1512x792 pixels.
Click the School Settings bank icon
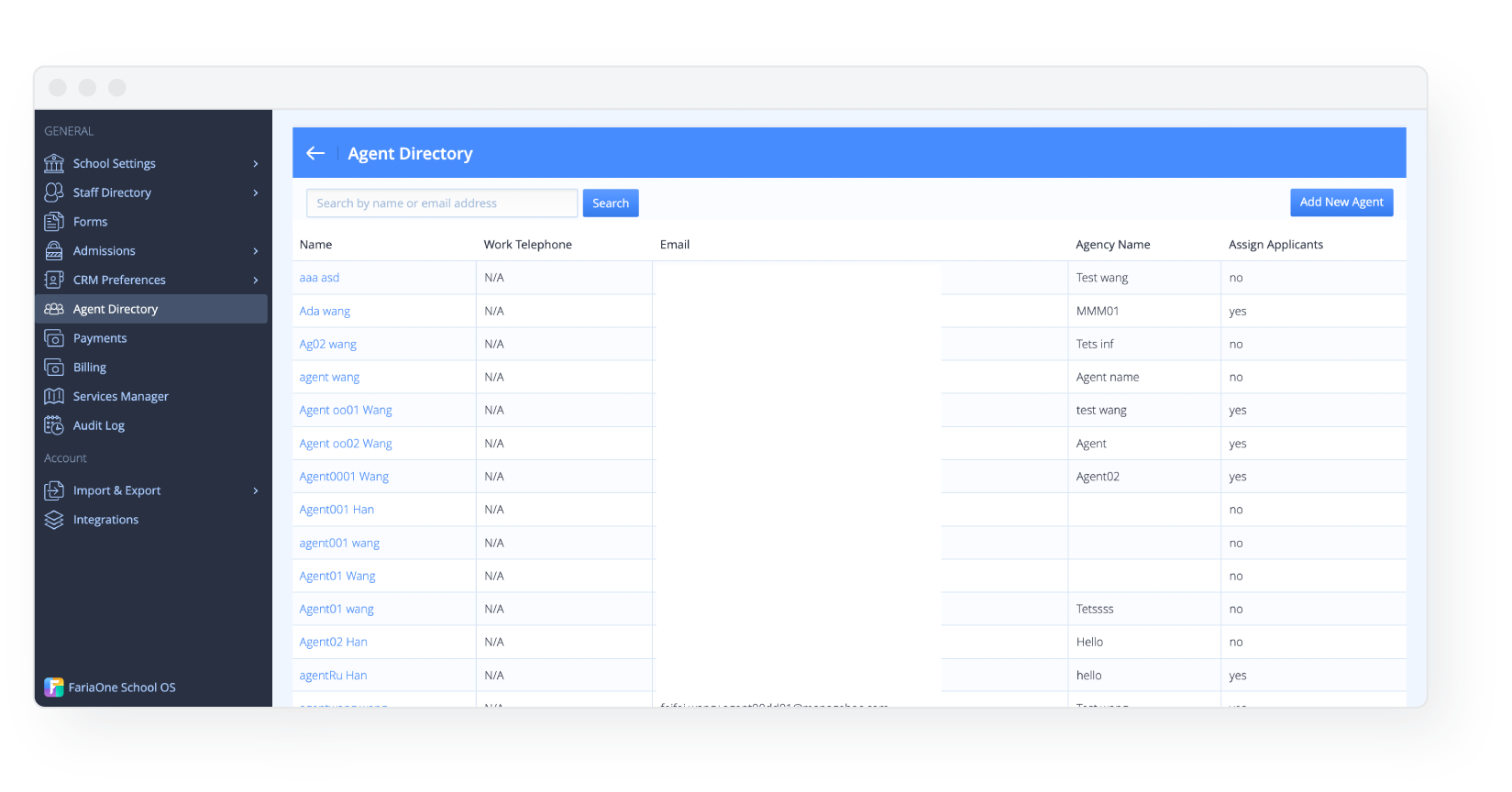[x=54, y=163]
